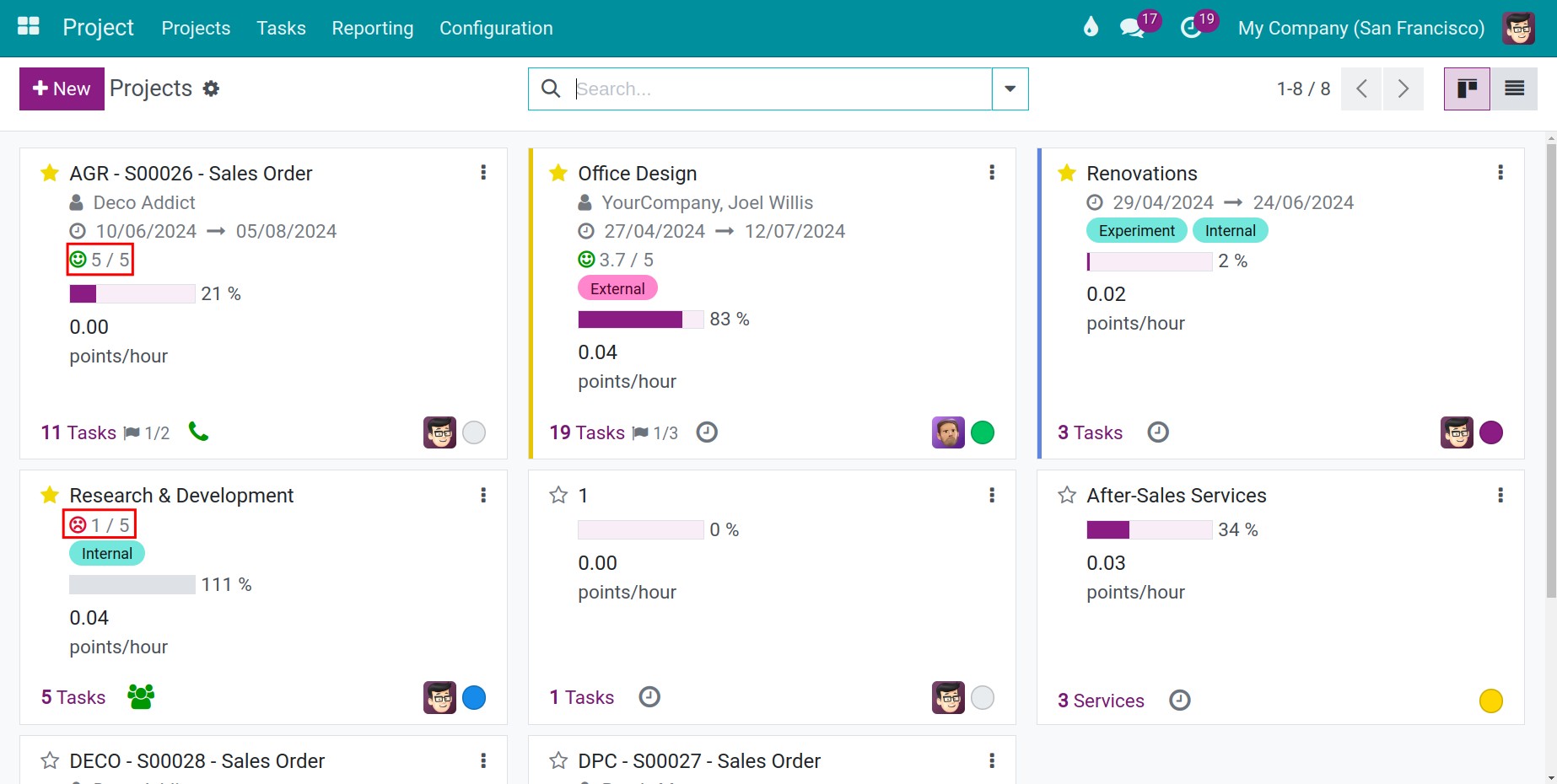Open the 19 Tasks link on Office Design

click(587, 432)
